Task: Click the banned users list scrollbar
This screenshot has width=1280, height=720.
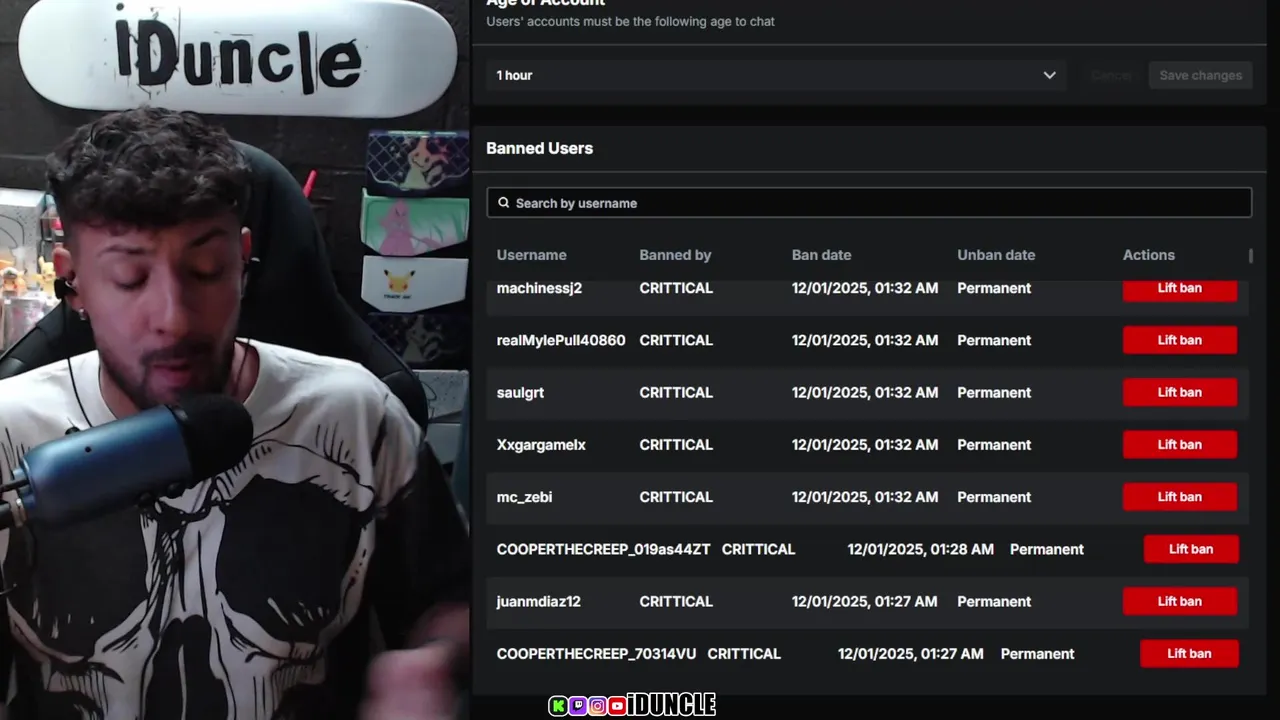Action: coord(1250,256)
